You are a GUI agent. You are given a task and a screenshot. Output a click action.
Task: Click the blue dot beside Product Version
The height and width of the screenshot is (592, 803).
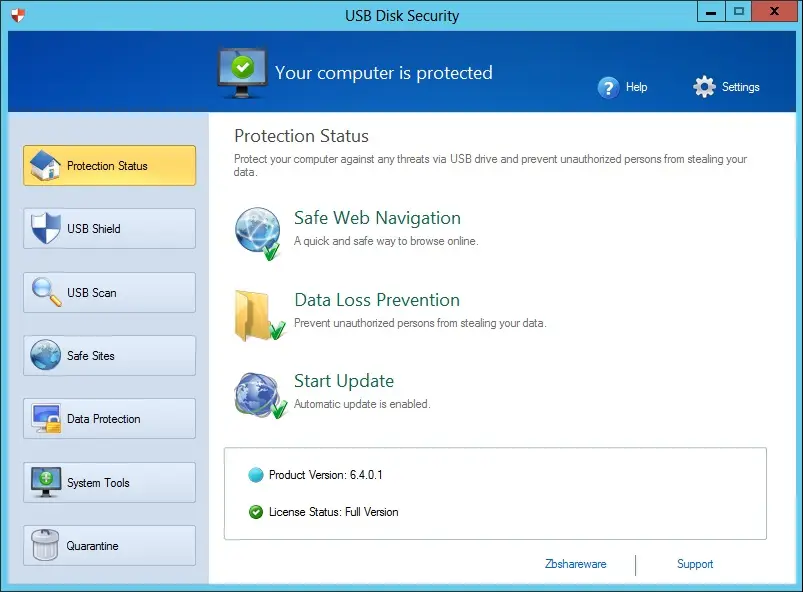(x=256, y=475)
